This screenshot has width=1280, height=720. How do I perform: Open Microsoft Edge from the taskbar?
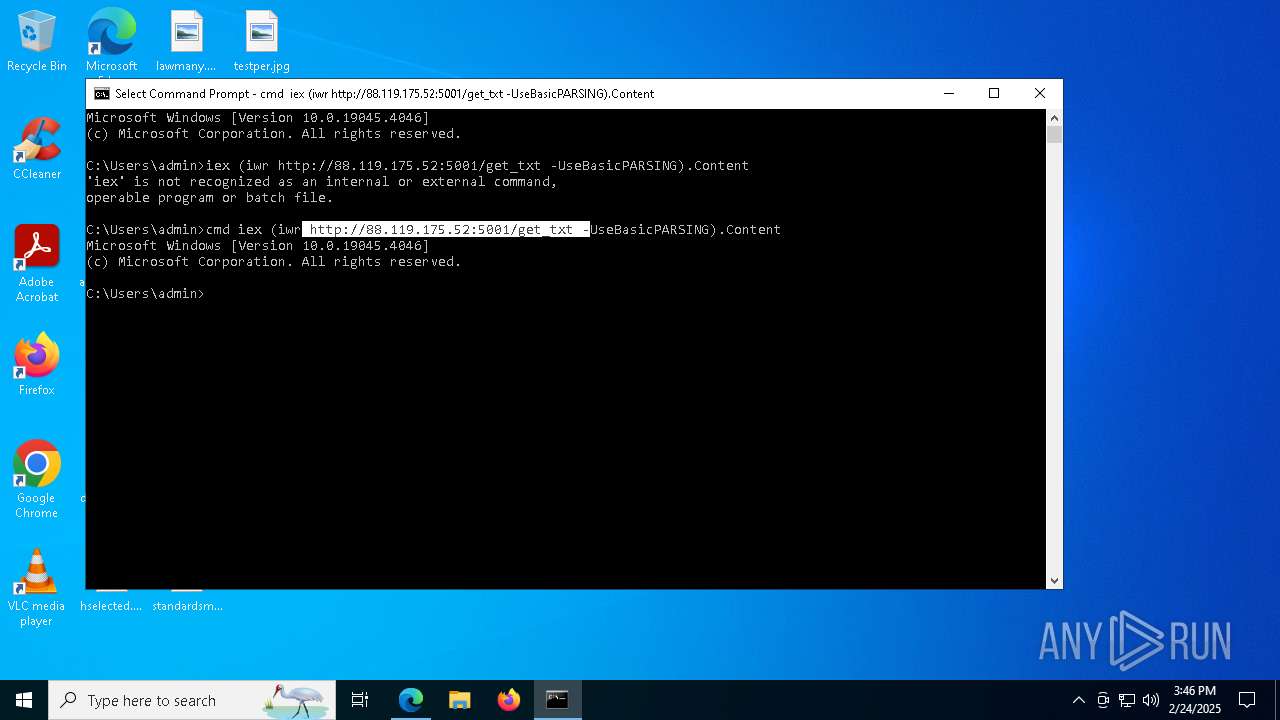click(x=411, y=700)
